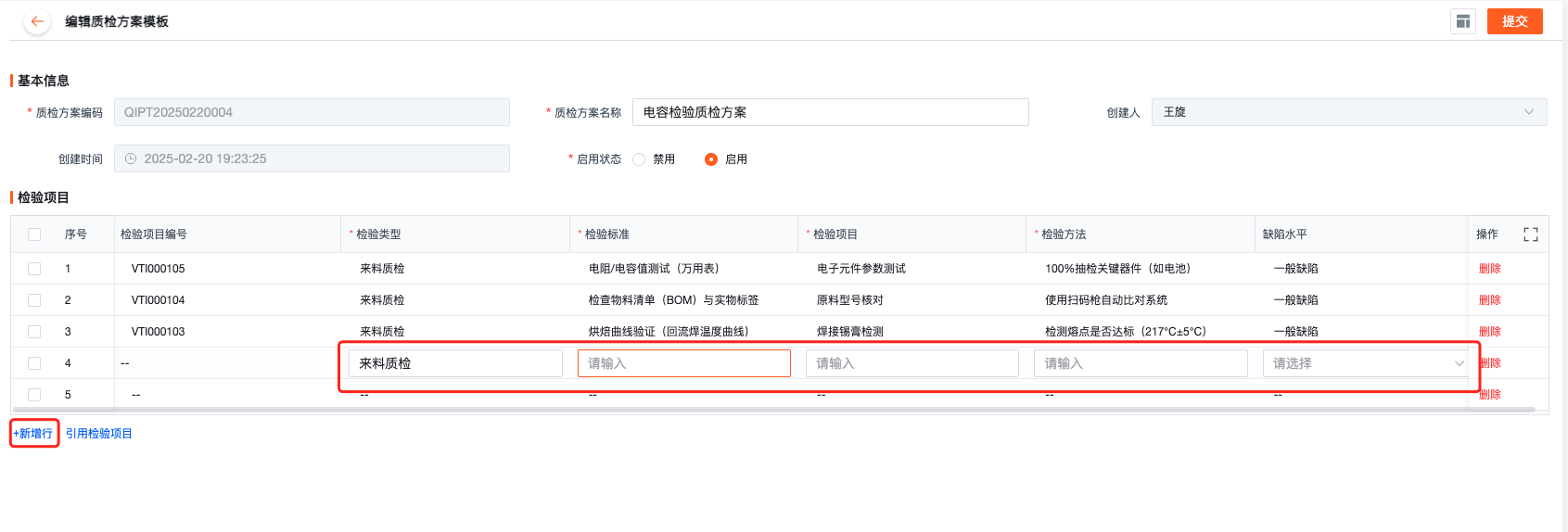The height and width of the screenshot is (532, 1568).
Task: Check the checkbox for row 2
Action: tap(34, 300)
